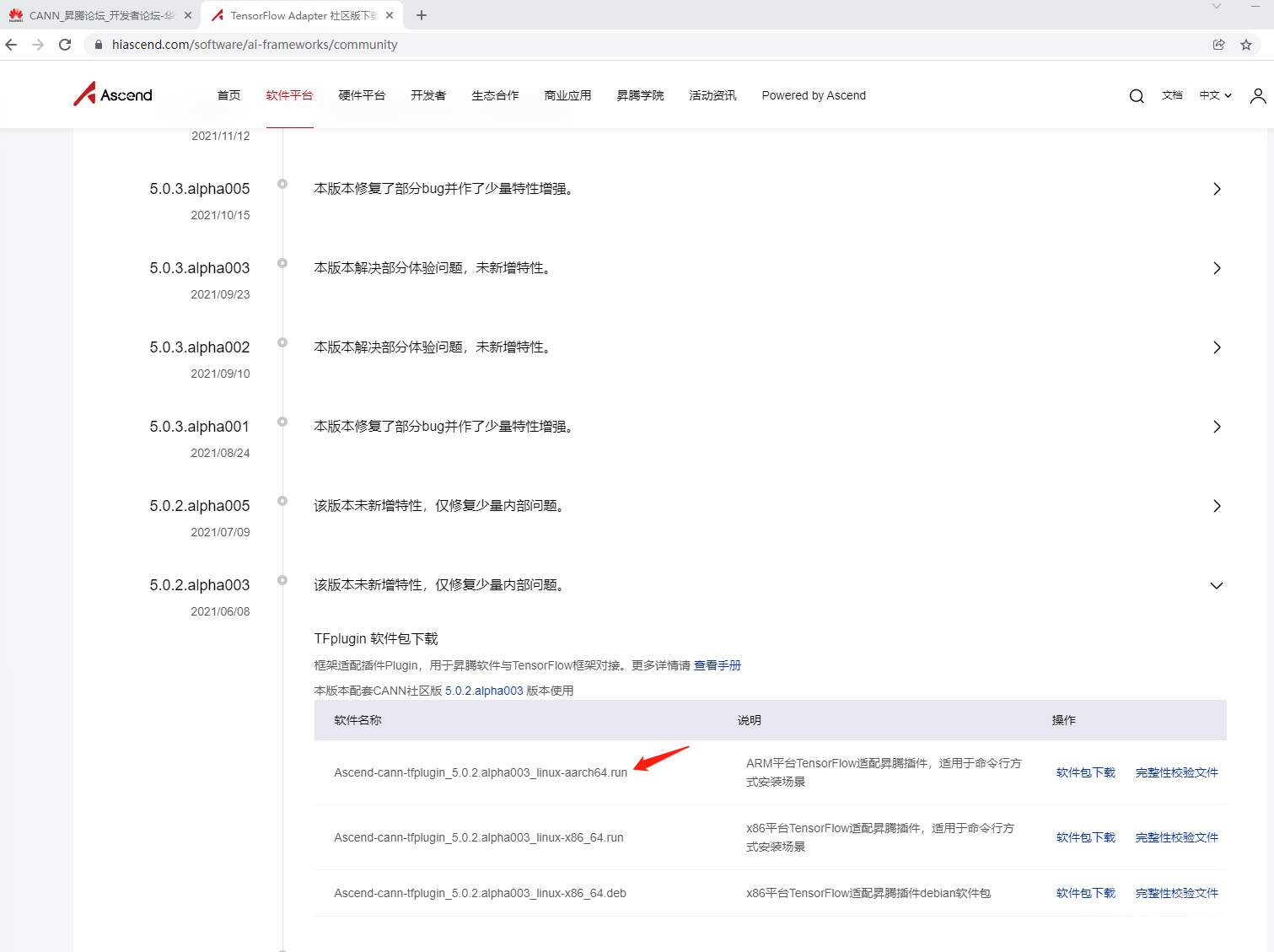
Task: Open the 首页 menu item
Action: coord(229,95)
